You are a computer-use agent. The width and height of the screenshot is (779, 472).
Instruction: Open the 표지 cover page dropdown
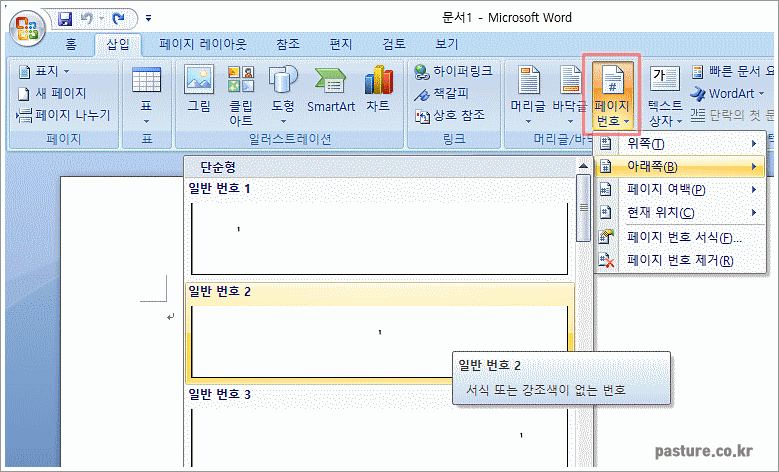[x=44, y=72]
